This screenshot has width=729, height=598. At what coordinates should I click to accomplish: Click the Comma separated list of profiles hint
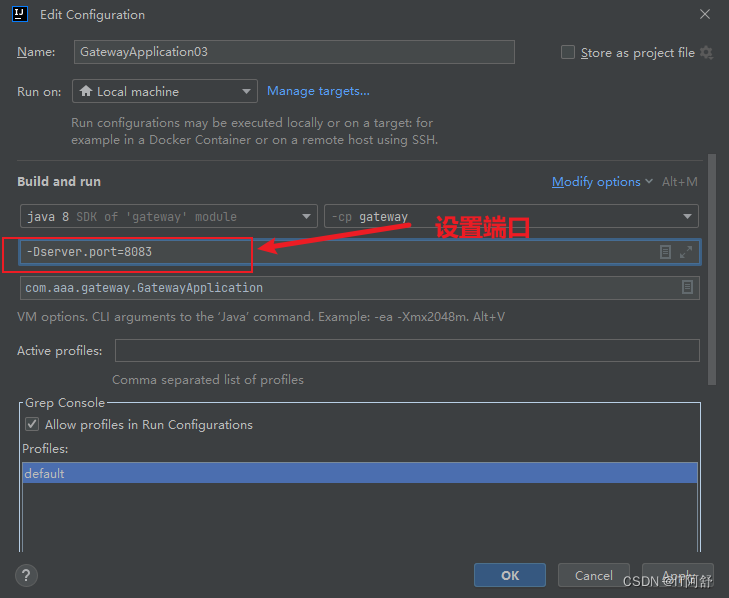[x=208, y=380]
